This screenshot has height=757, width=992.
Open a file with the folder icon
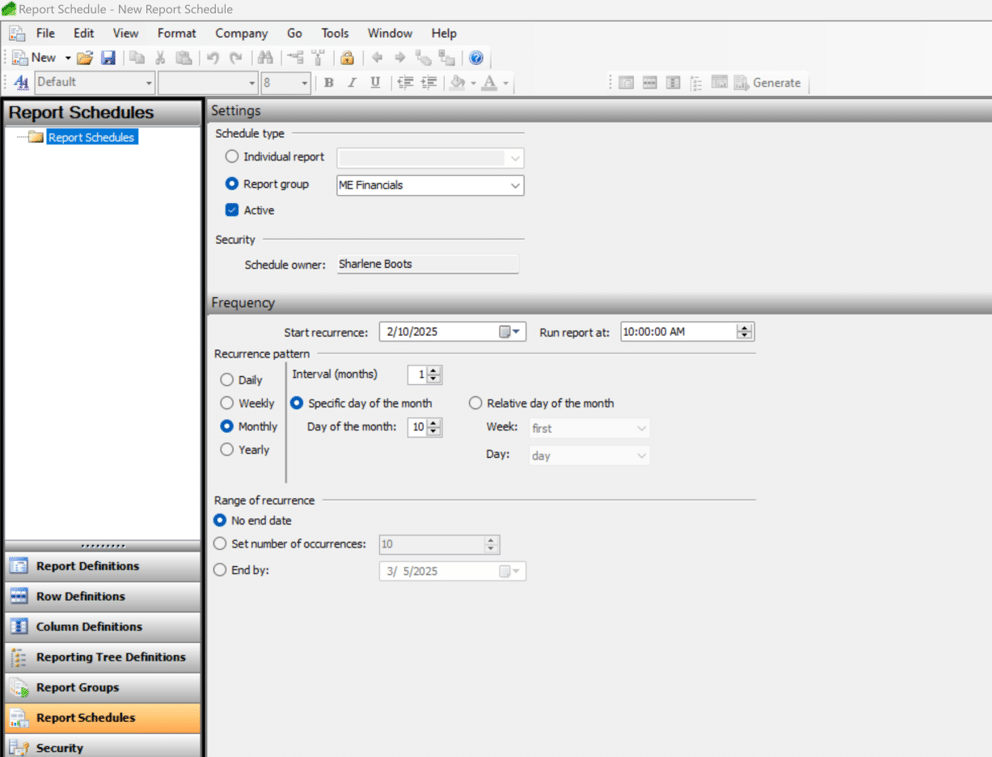point(85,58)
